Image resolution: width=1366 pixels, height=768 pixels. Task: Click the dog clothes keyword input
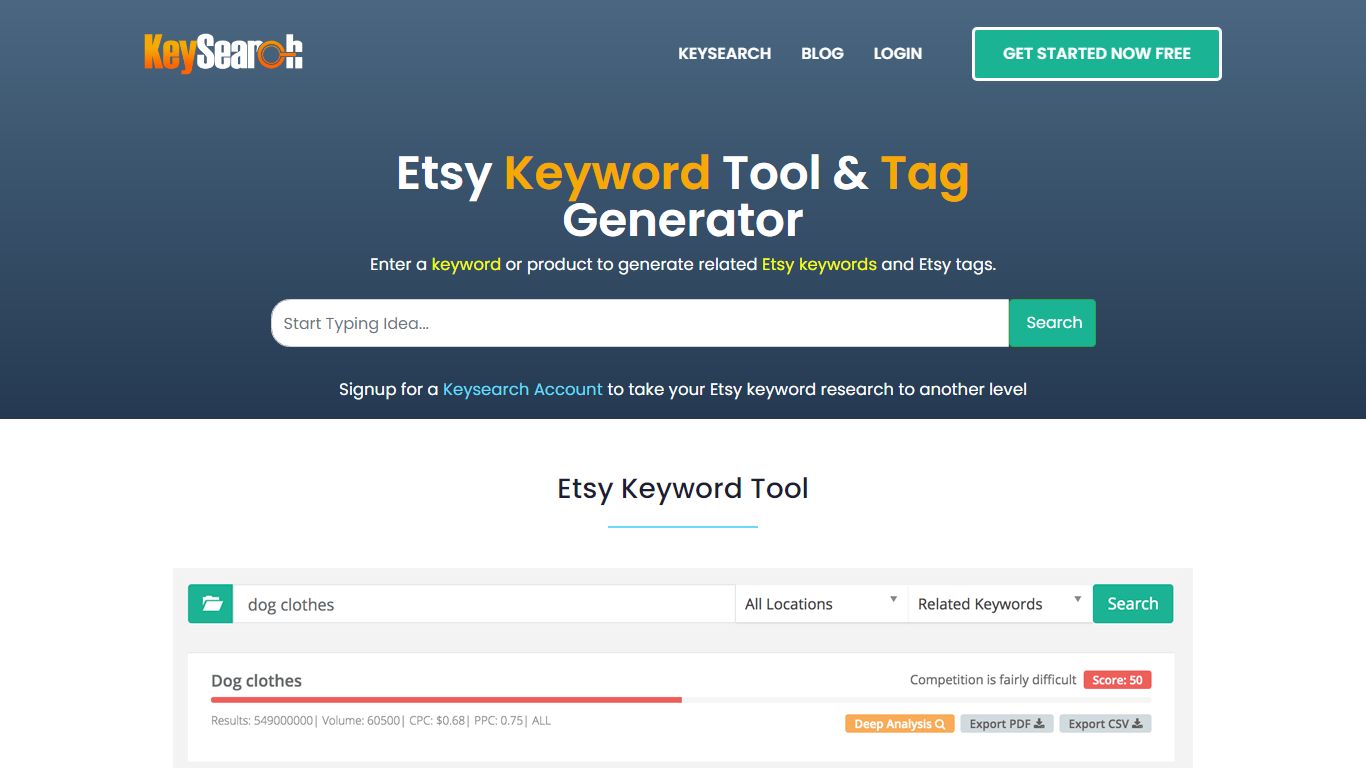484,604
